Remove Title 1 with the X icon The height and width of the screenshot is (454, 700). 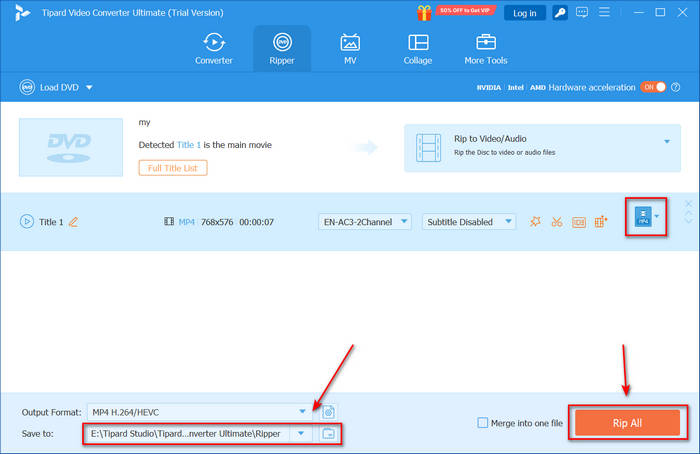coord(688,204)
